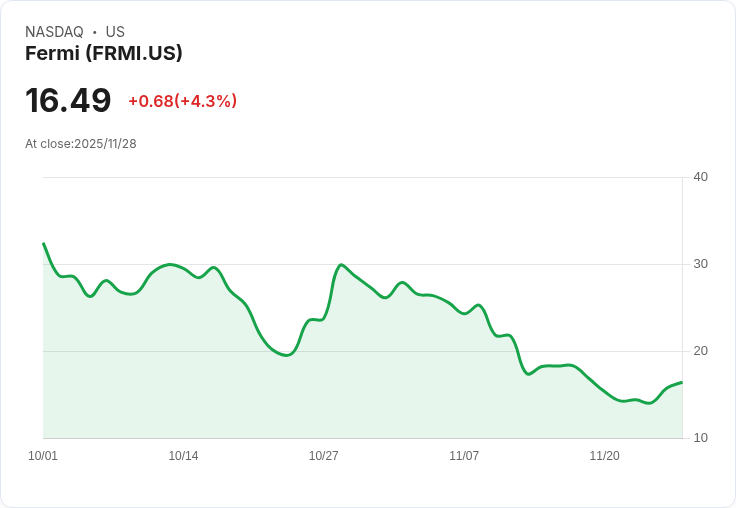The image size is (736, 508).
Task: Click the NASDAQ exchange label
Action: tap(54, 32)
